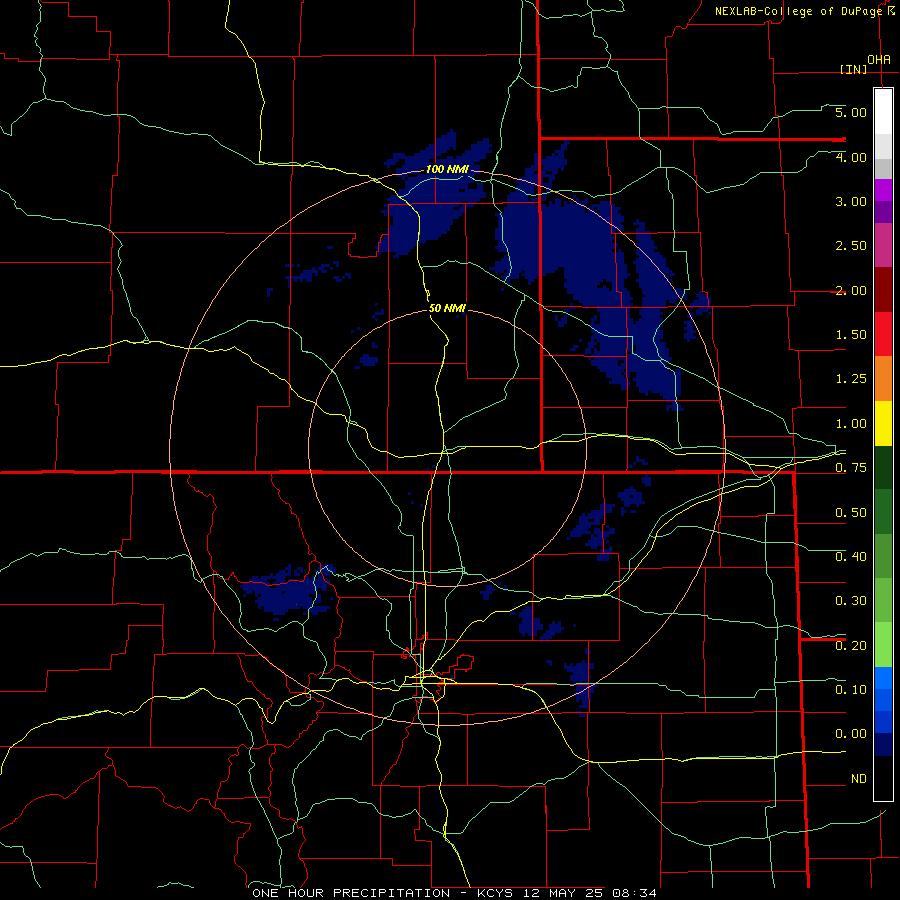900x900 pixels.
Task: Select the black ND swatch at legend bottom
Action: [883, 778]
